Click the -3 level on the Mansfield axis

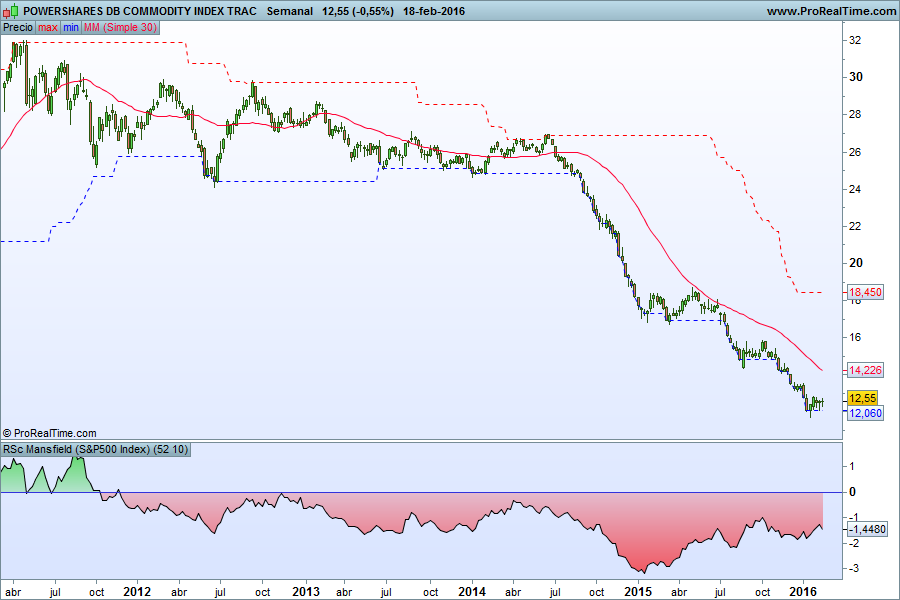pyautogui.click(x=854, y=568)
